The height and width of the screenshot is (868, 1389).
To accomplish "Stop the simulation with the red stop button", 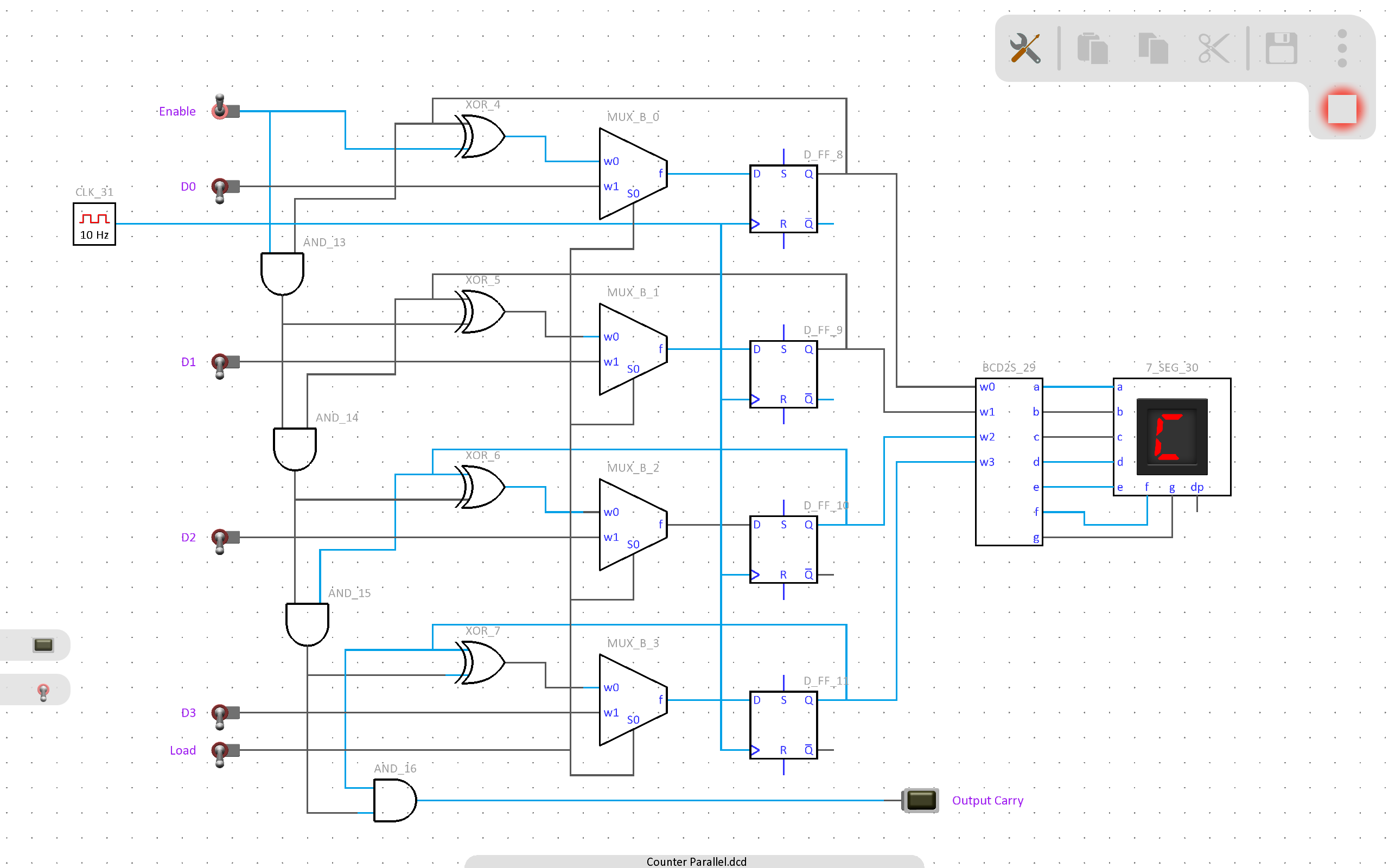I will [1342, 109].
